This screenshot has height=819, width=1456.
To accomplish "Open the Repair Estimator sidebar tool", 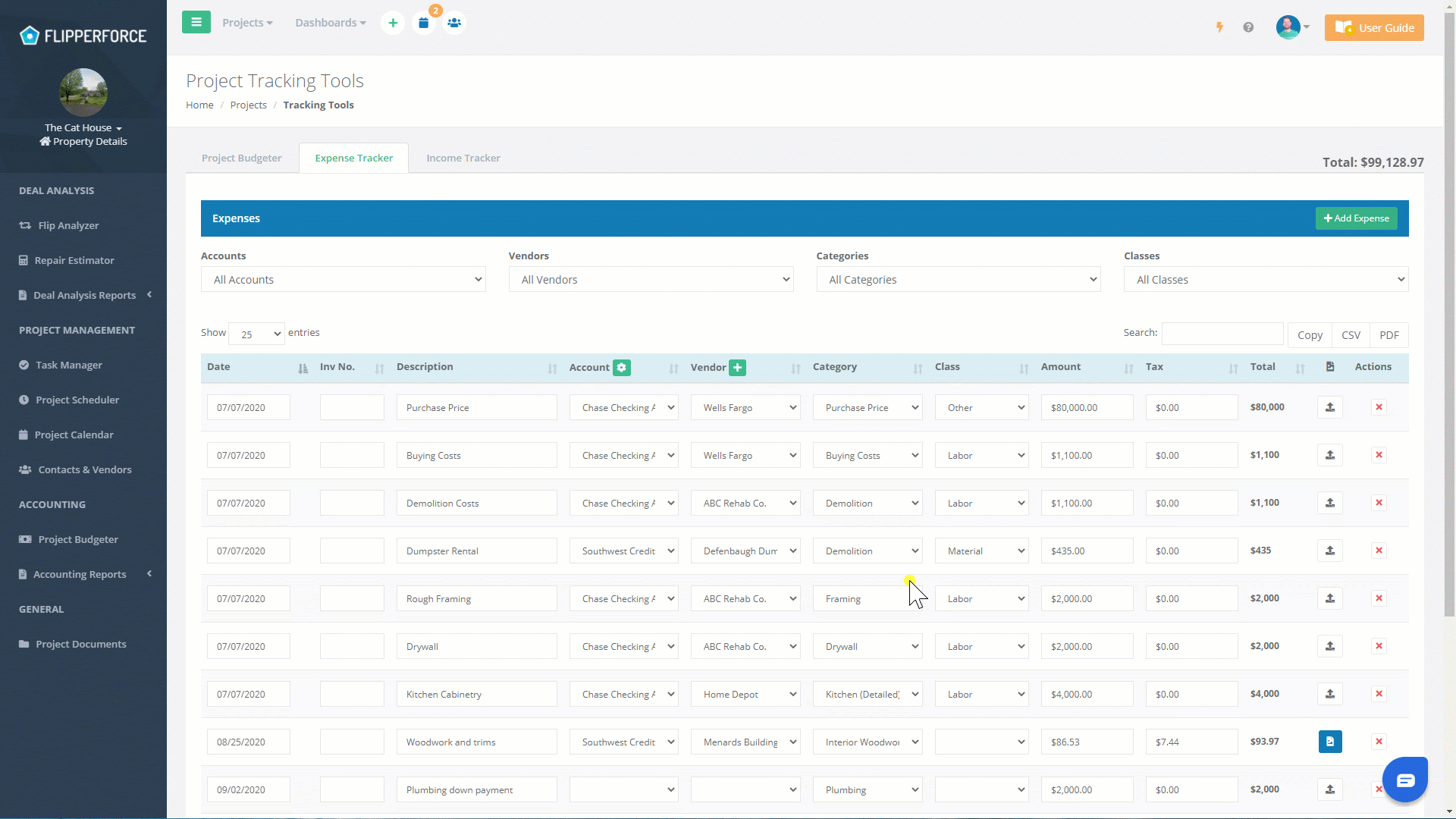I will [75, 260].
